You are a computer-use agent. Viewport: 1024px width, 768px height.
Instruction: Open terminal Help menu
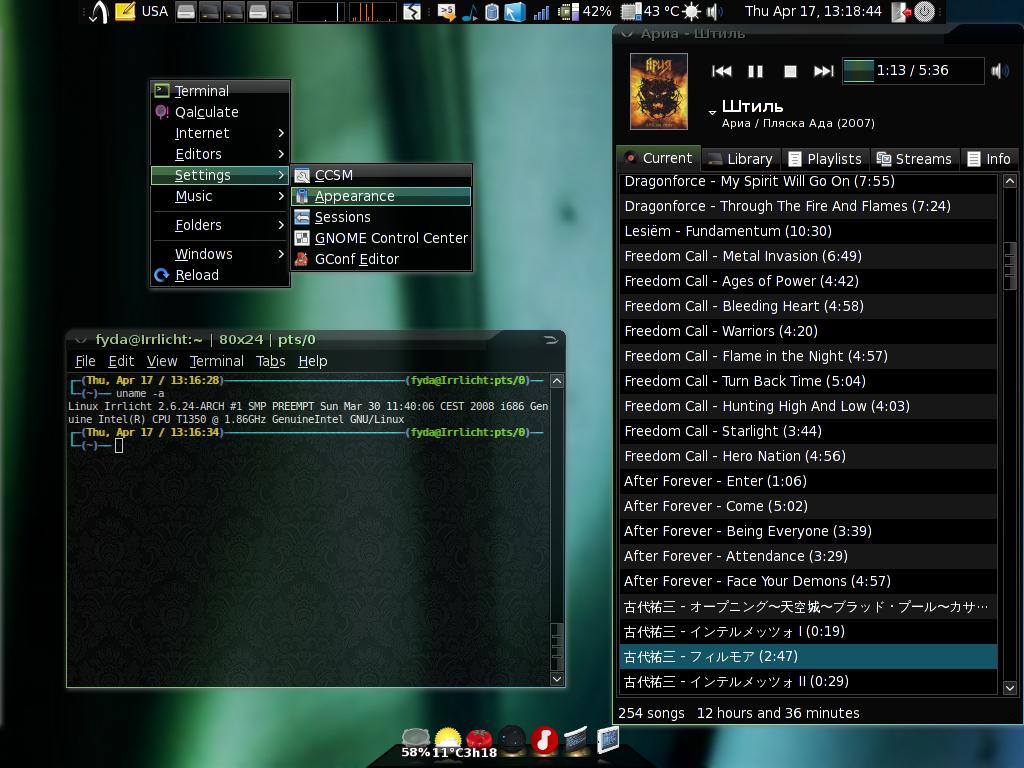coord(313,361)
